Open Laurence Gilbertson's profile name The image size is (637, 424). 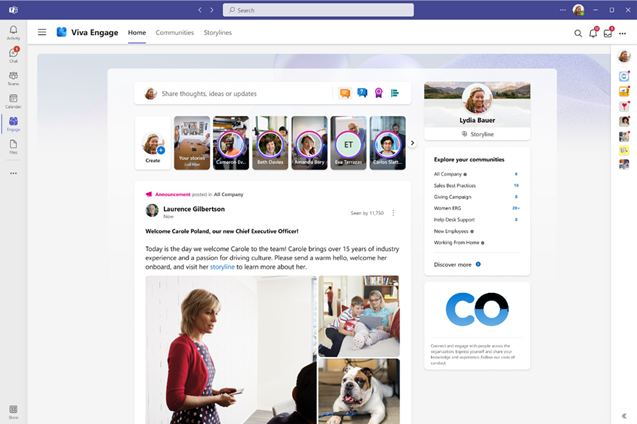click(194, 209)
